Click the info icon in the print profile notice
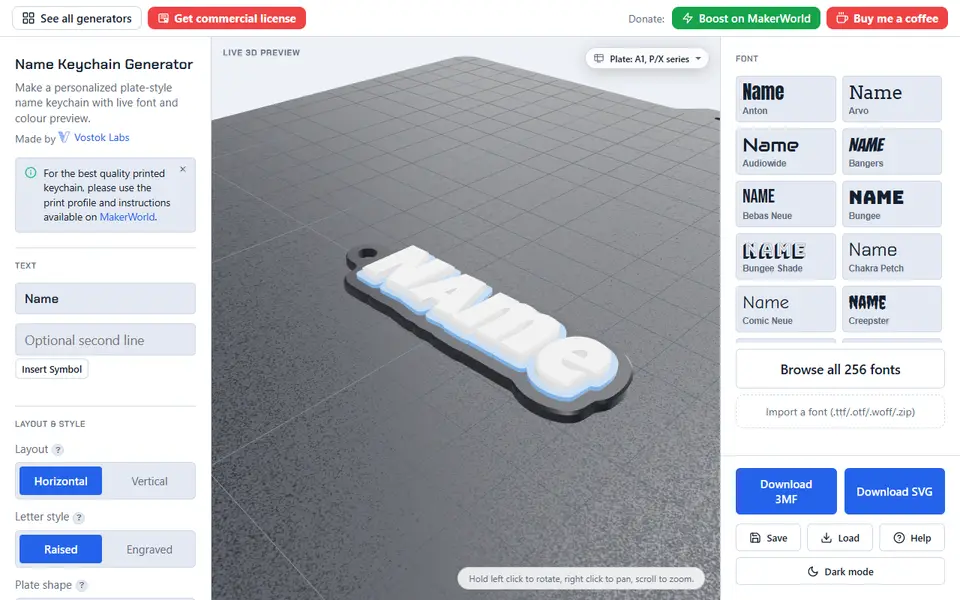Viewport: 960px width, 600px height. 30,173
